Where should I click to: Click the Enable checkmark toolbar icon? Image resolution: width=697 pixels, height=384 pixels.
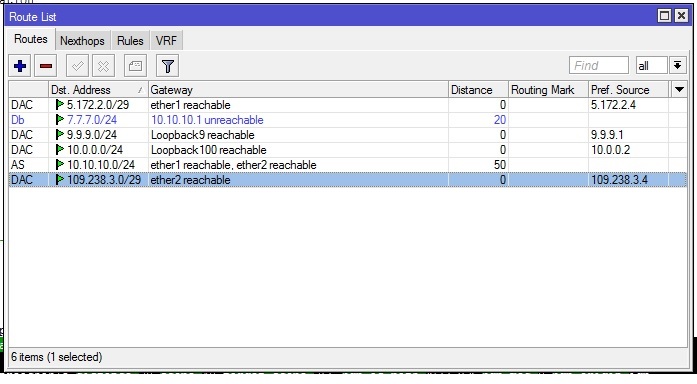tap(77, 66)
